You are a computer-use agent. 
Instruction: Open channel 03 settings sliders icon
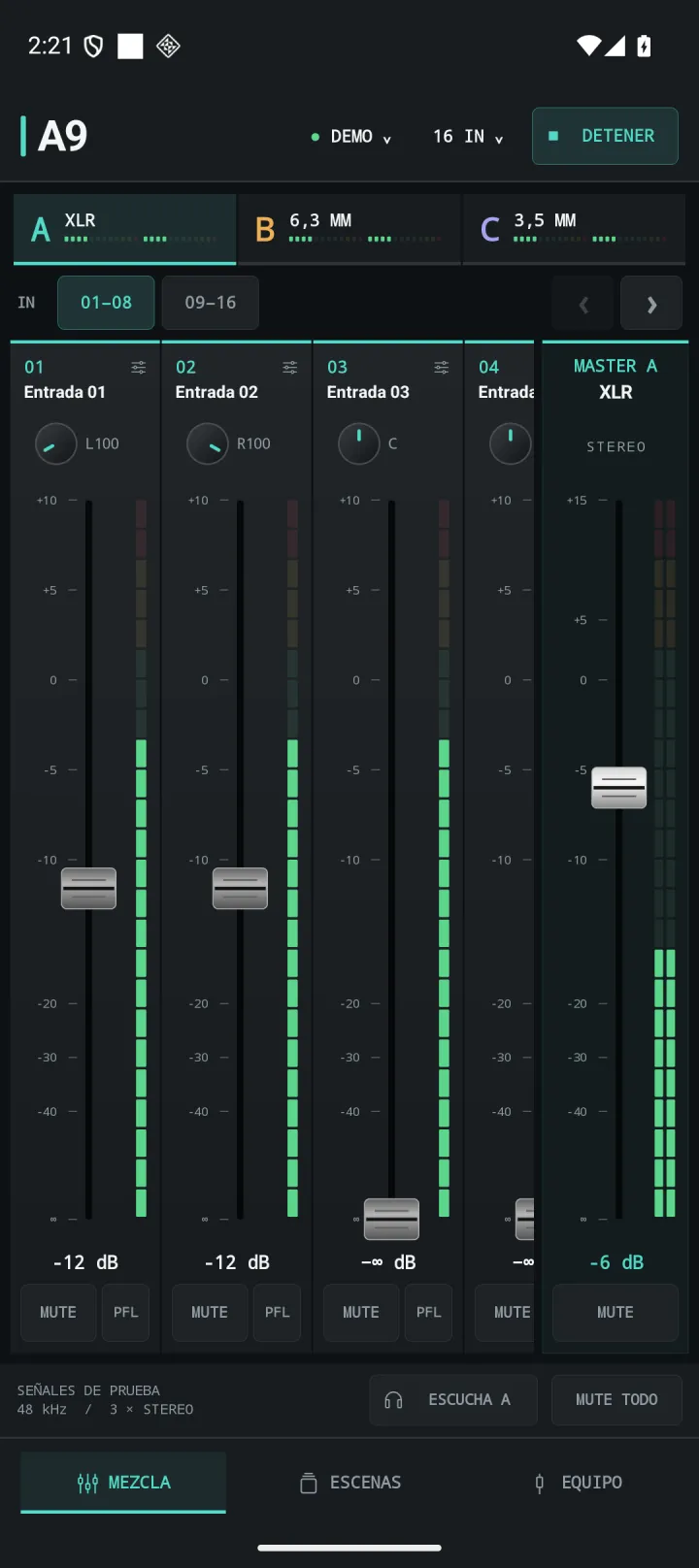tap(442, 367)
